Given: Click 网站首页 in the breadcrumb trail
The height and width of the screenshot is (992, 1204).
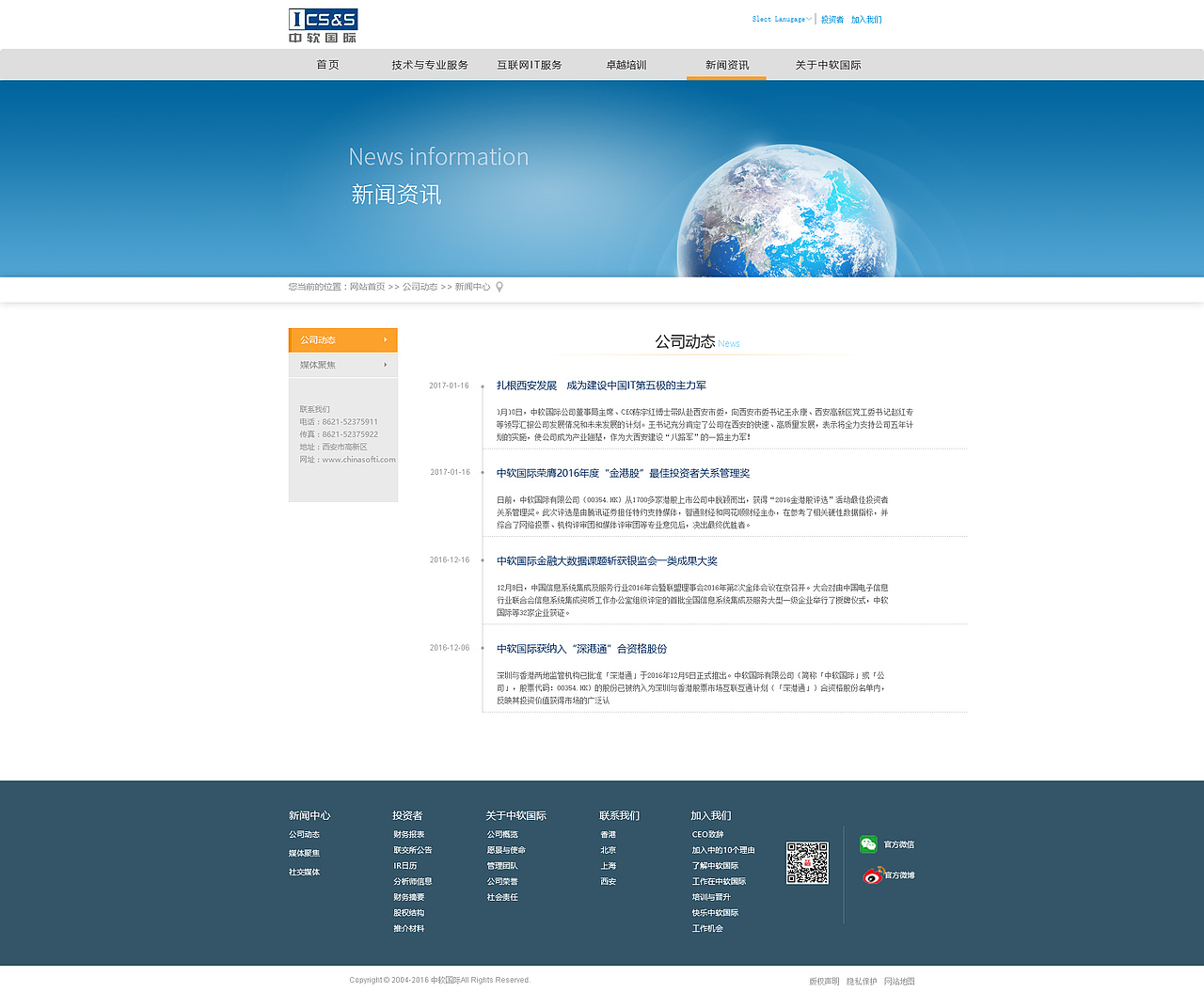Looking at the screenshot, I should (366, 287).
